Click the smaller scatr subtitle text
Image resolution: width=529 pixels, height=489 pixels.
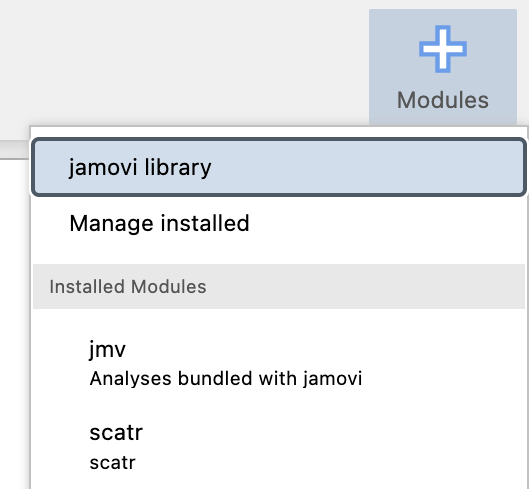tap(112, 463)
